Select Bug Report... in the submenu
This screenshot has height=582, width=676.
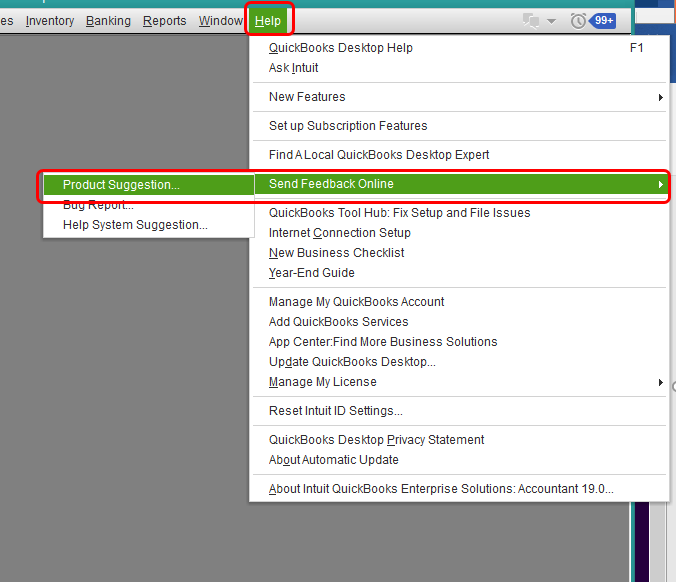point(149,205)
